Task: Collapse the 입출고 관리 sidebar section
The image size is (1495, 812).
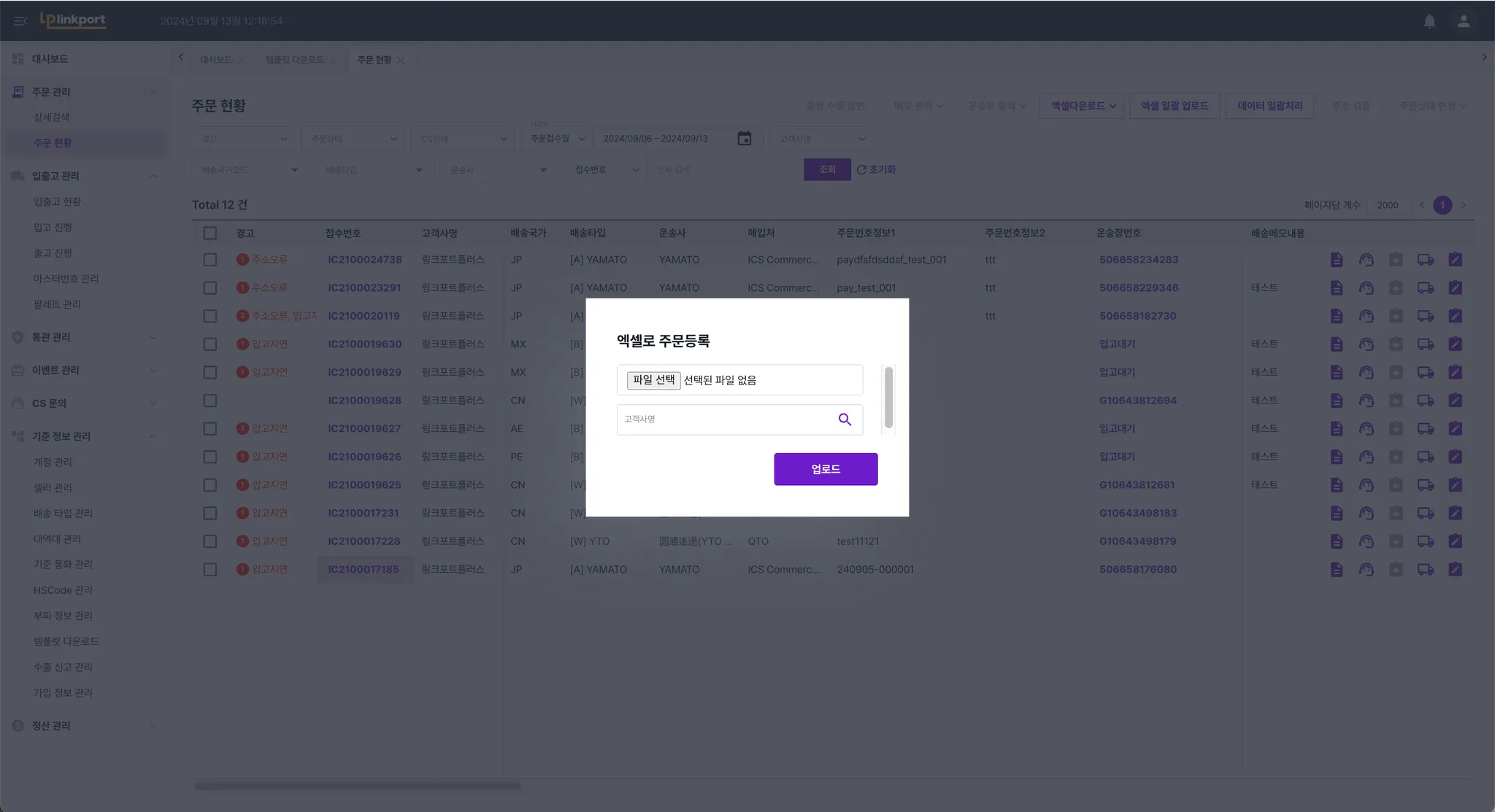Action: [153, 176]
